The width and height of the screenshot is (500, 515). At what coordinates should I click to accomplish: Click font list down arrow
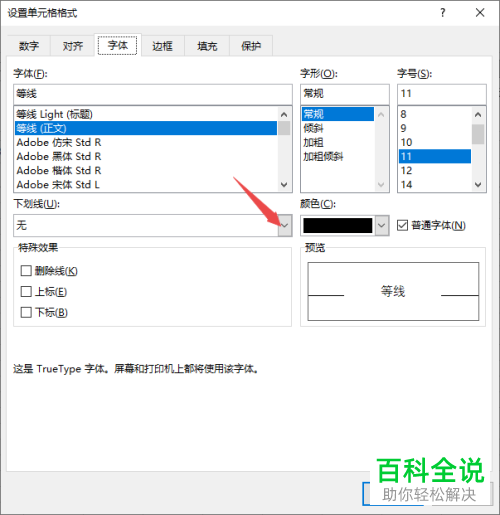click(x=284, y=184)
